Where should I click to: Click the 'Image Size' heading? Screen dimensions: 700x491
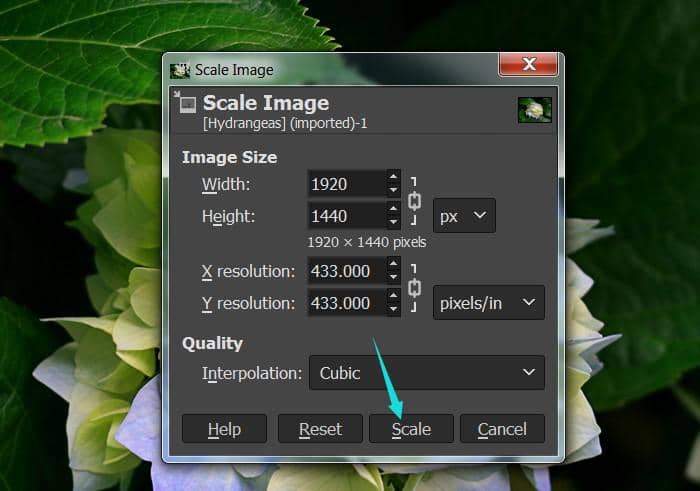pyautogui.click(x=229, y=157)
